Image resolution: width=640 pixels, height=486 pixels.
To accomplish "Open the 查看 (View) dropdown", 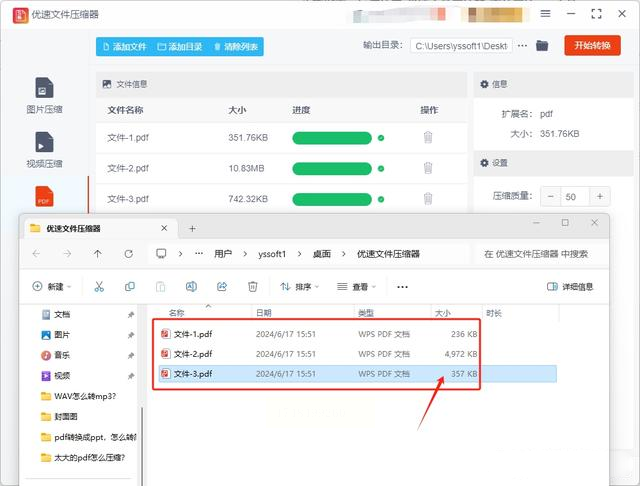I will (356, 287).
